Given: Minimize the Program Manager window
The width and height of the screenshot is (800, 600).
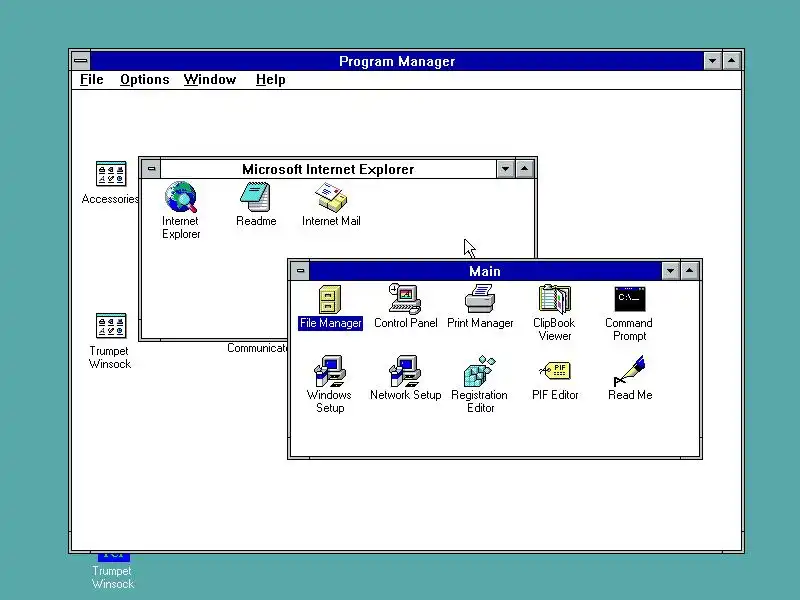Looking at the screenshot, I should 712,61.
